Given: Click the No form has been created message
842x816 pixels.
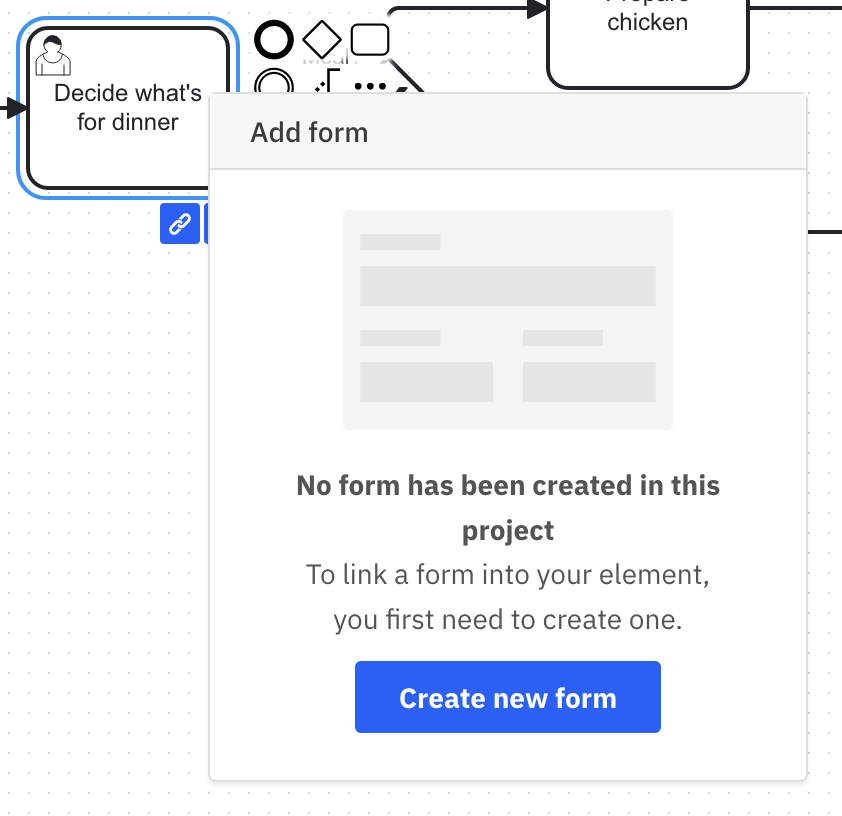Looking at the screenshot, I should click(x=507, y=507).
